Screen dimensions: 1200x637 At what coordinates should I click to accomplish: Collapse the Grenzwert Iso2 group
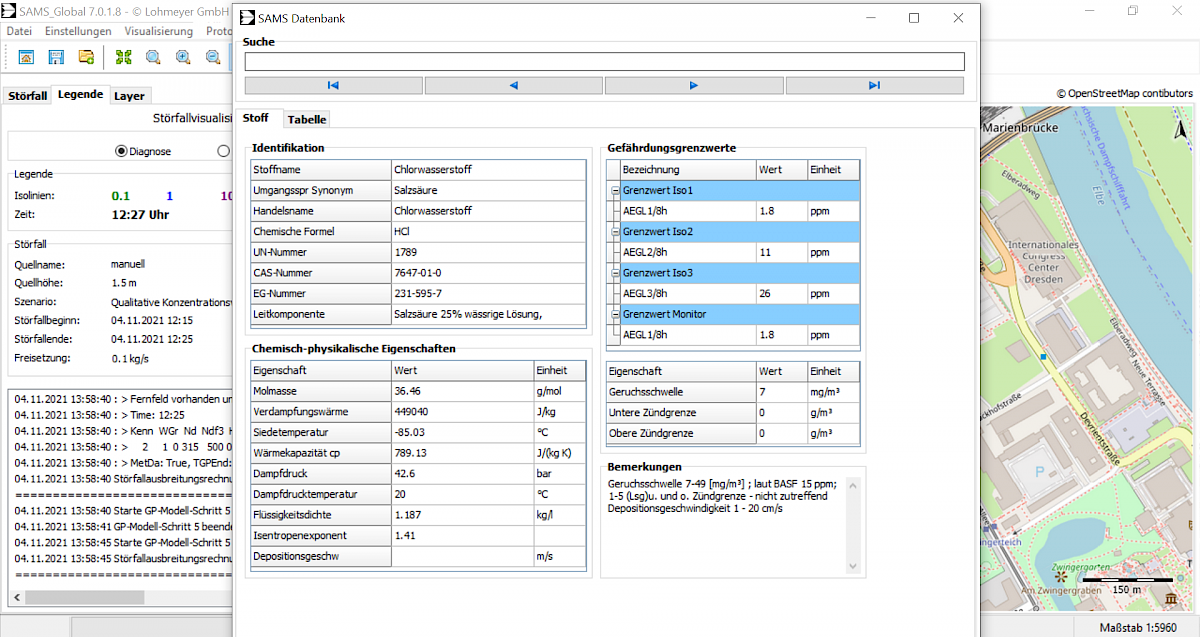click(615, 232)
